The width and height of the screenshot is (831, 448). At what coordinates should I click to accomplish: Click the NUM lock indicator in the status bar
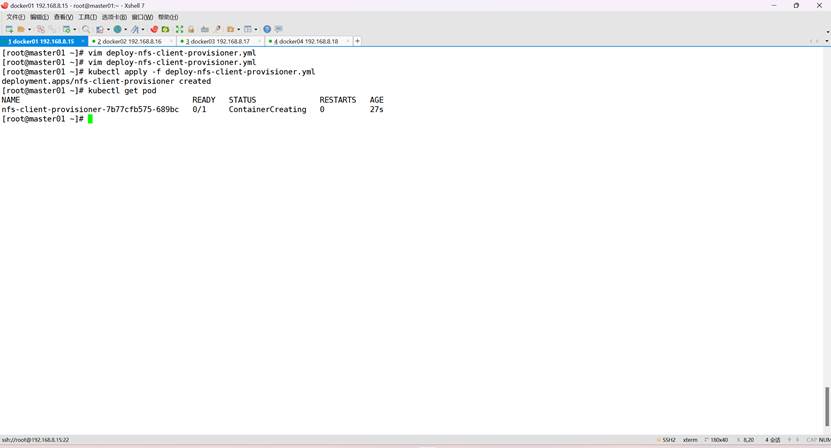825,440
